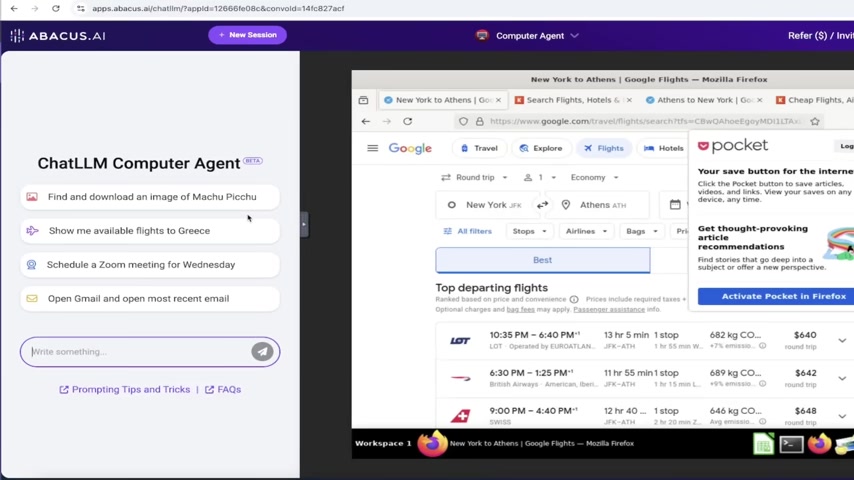
Task: Open the terminal icon in the panel
Action: [791, 444]
